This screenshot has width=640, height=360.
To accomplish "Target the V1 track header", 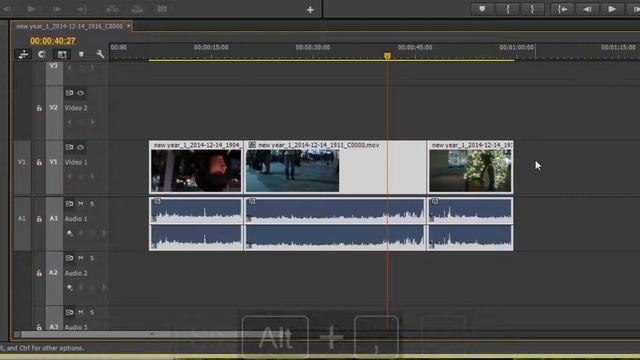I will (54, 162).
